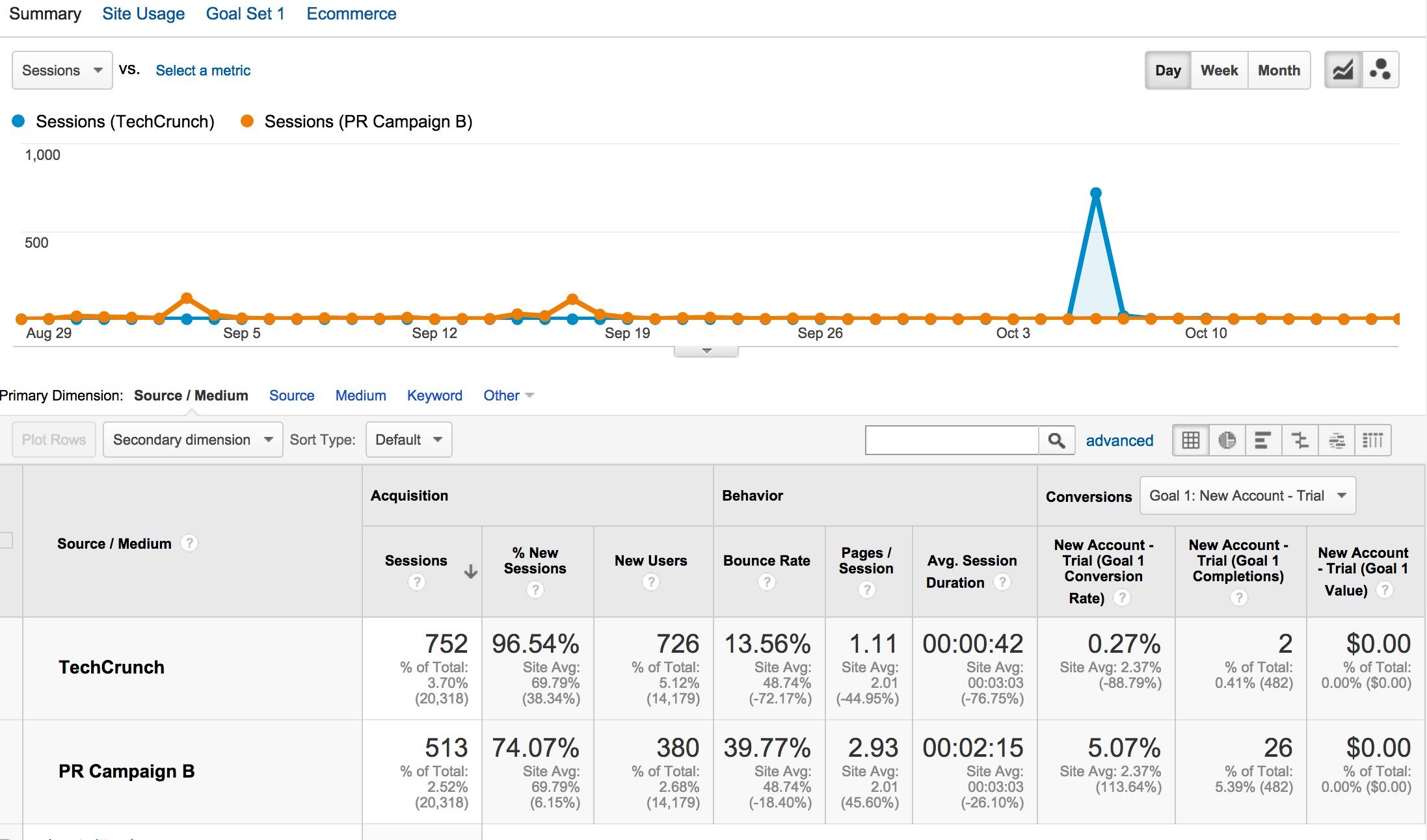Switch to the percentage pie chart view

[x=1227, y=440]
